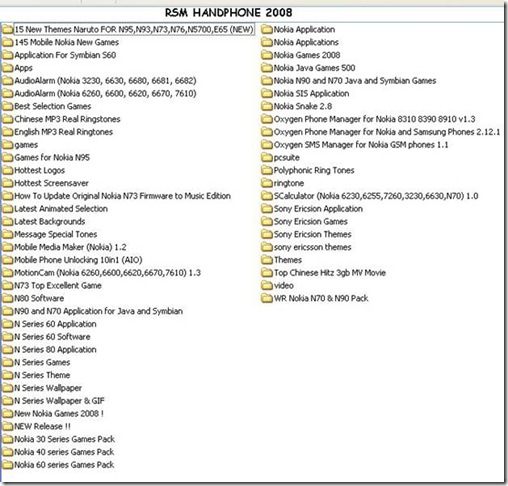508x486 pixels.
Task: Select Mobile Phone Unlocking 10in1 (AIO) label
Action: [78, 260]
